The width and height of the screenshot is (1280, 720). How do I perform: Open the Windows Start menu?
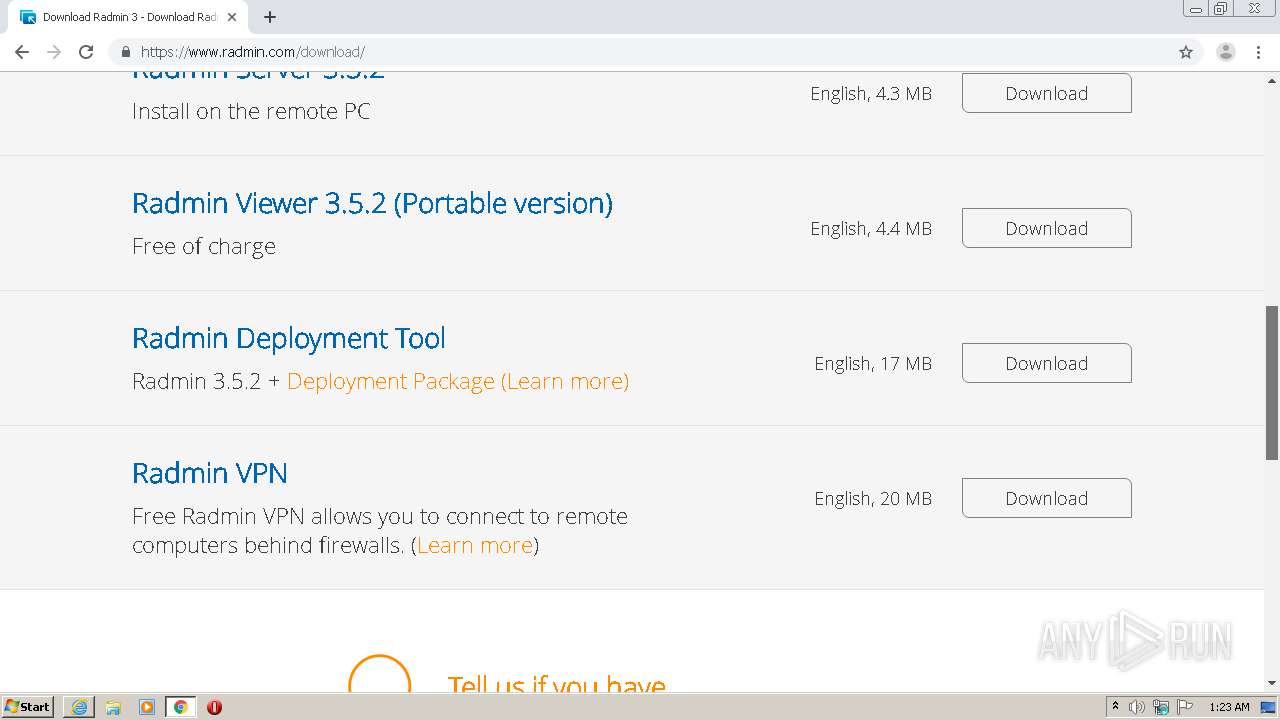point(28,706)
